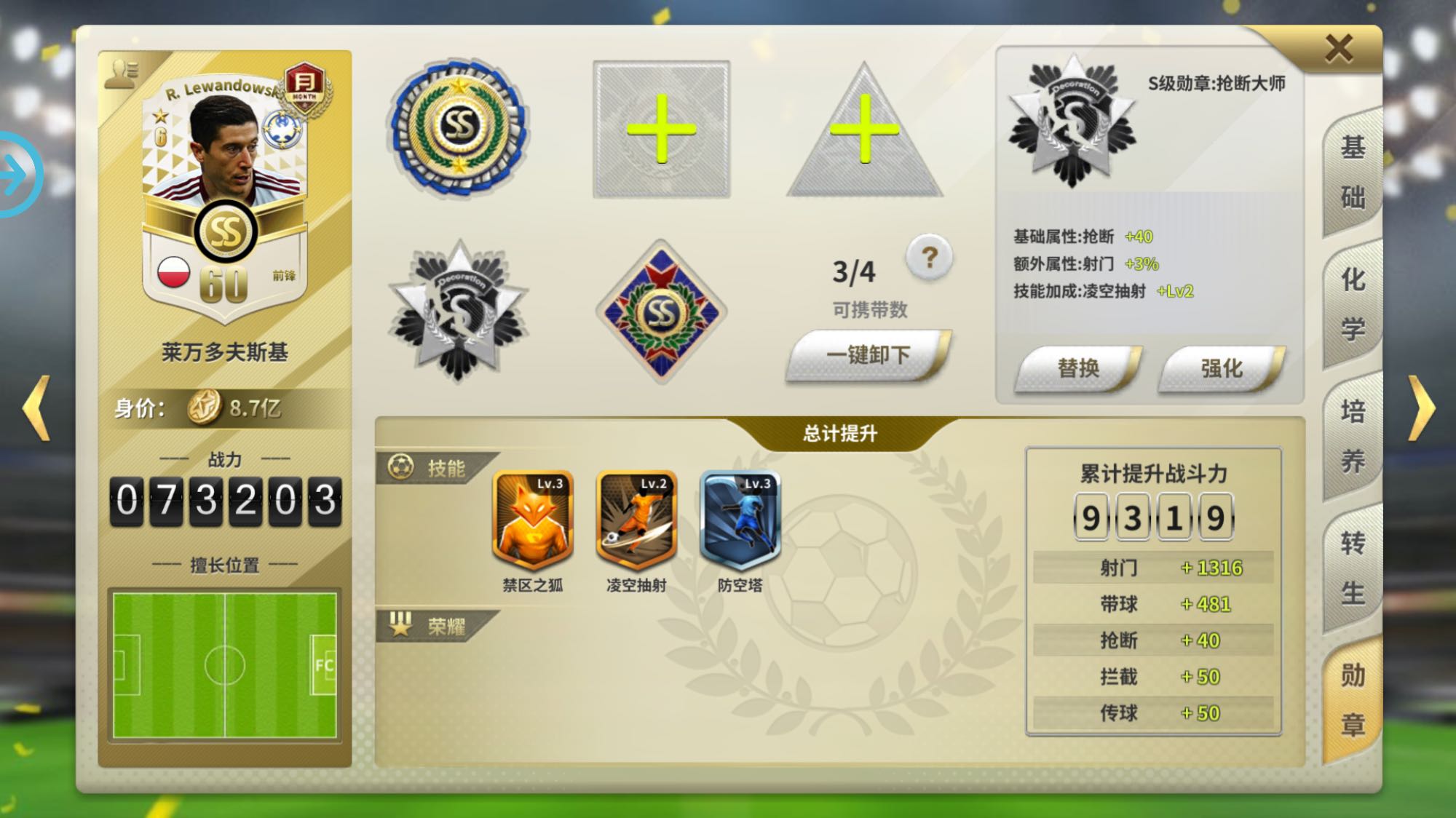Switch to the 基础 tab
The width and height of the screenshot is (1456, 818).
pos(1353,172)
